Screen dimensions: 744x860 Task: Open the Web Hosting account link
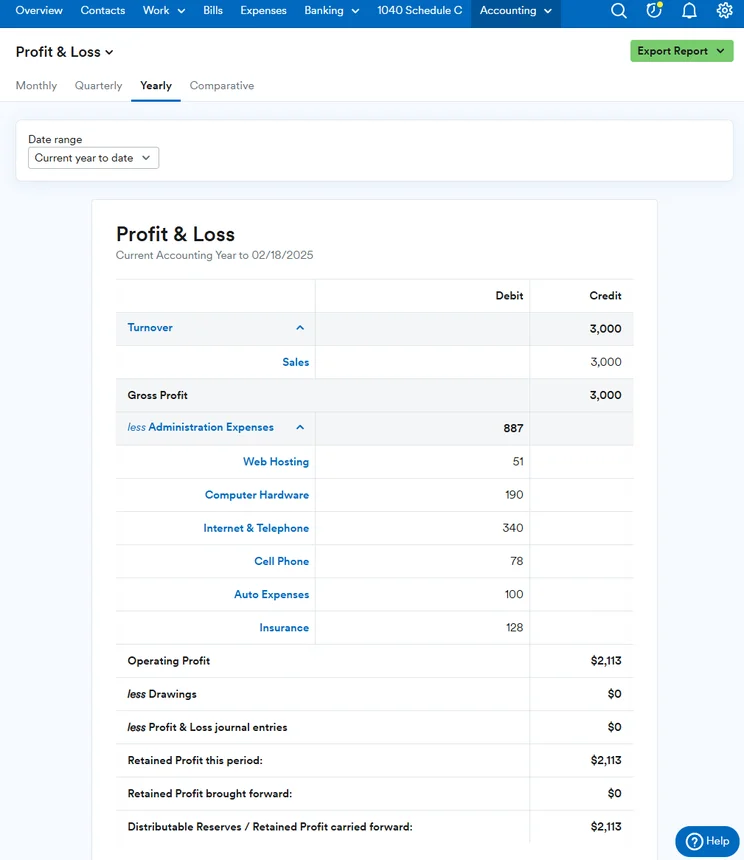tap(276, 462)
